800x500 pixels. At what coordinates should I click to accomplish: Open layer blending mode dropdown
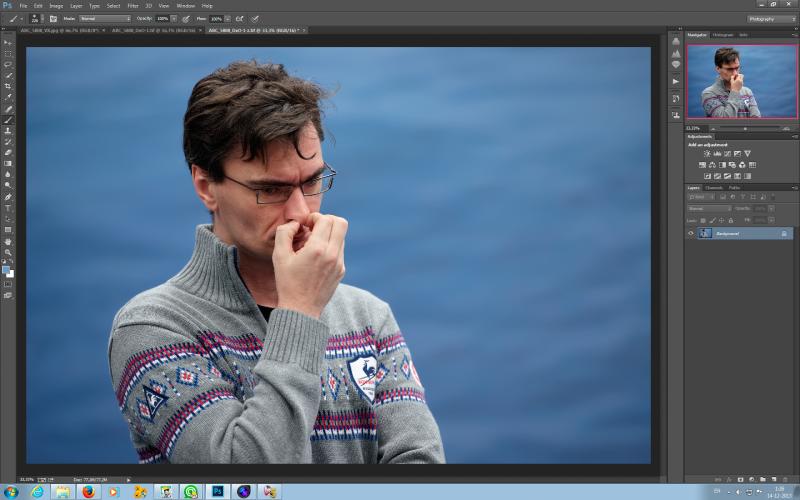710,208
